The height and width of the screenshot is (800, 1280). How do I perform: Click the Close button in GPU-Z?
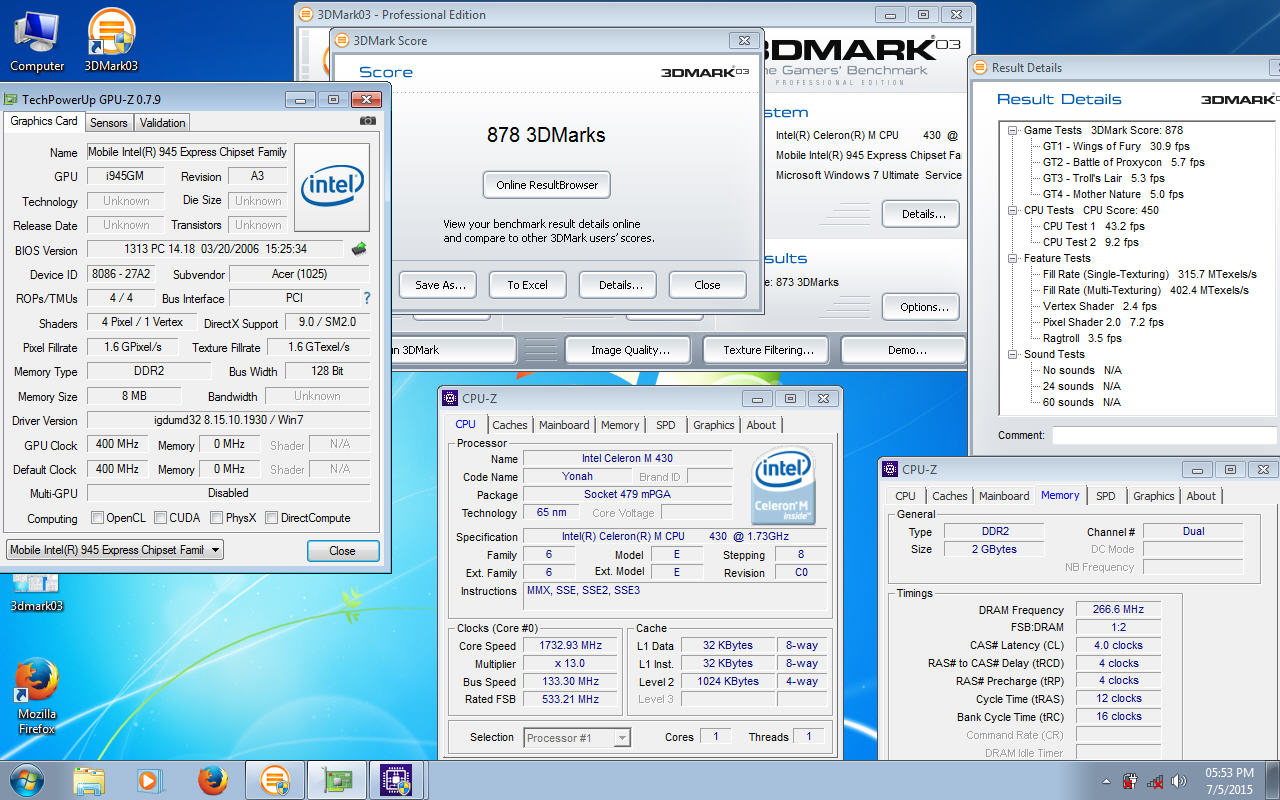click(x=342, y=551)
